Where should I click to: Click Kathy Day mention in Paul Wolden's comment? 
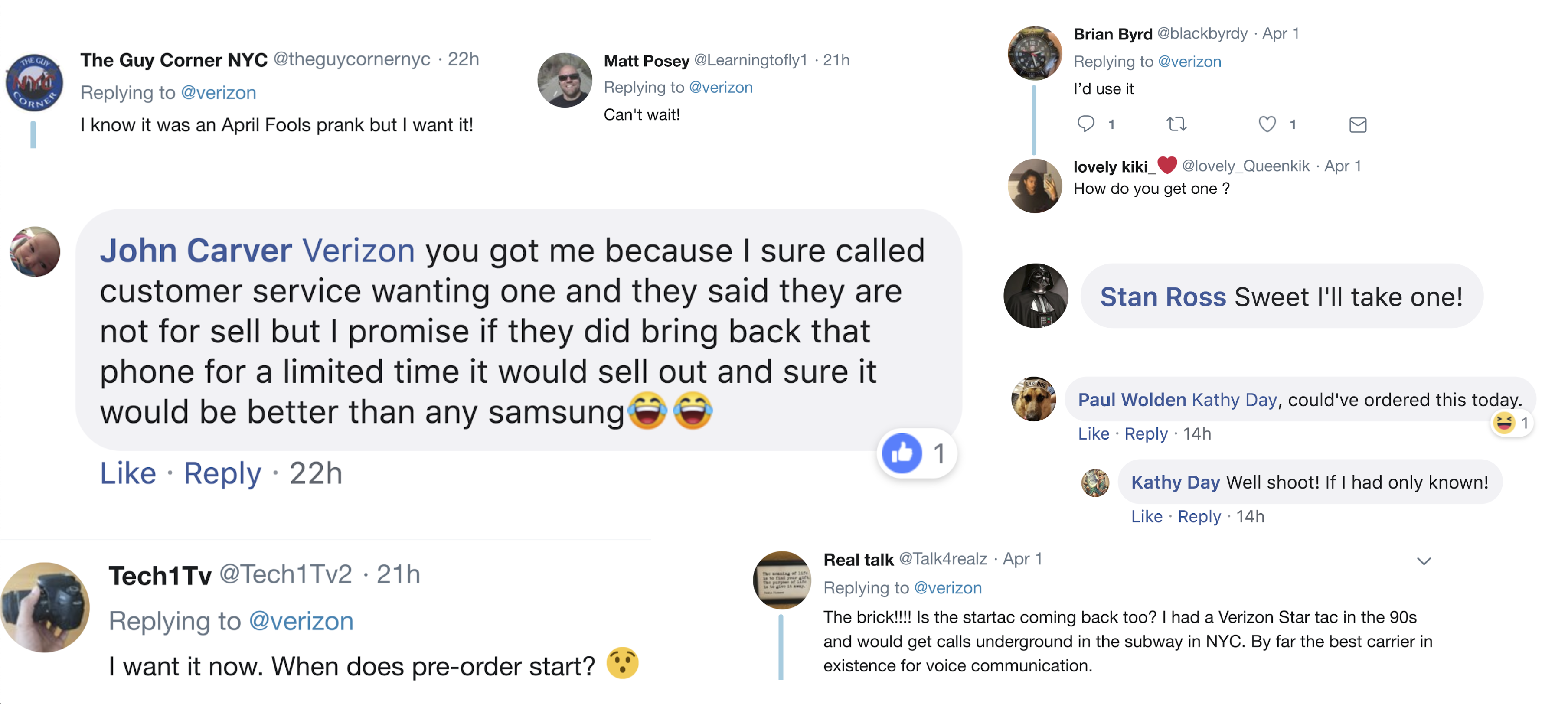pyautogui.click(x=1234, y=400)
